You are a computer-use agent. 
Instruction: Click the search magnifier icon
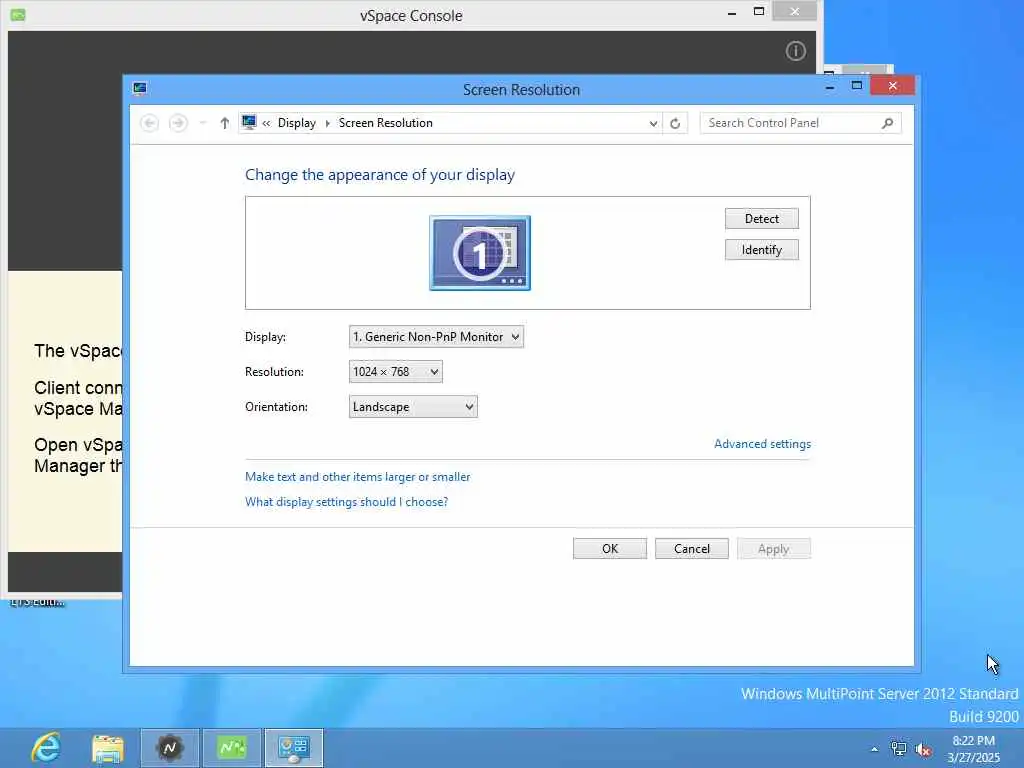(887, 123)
